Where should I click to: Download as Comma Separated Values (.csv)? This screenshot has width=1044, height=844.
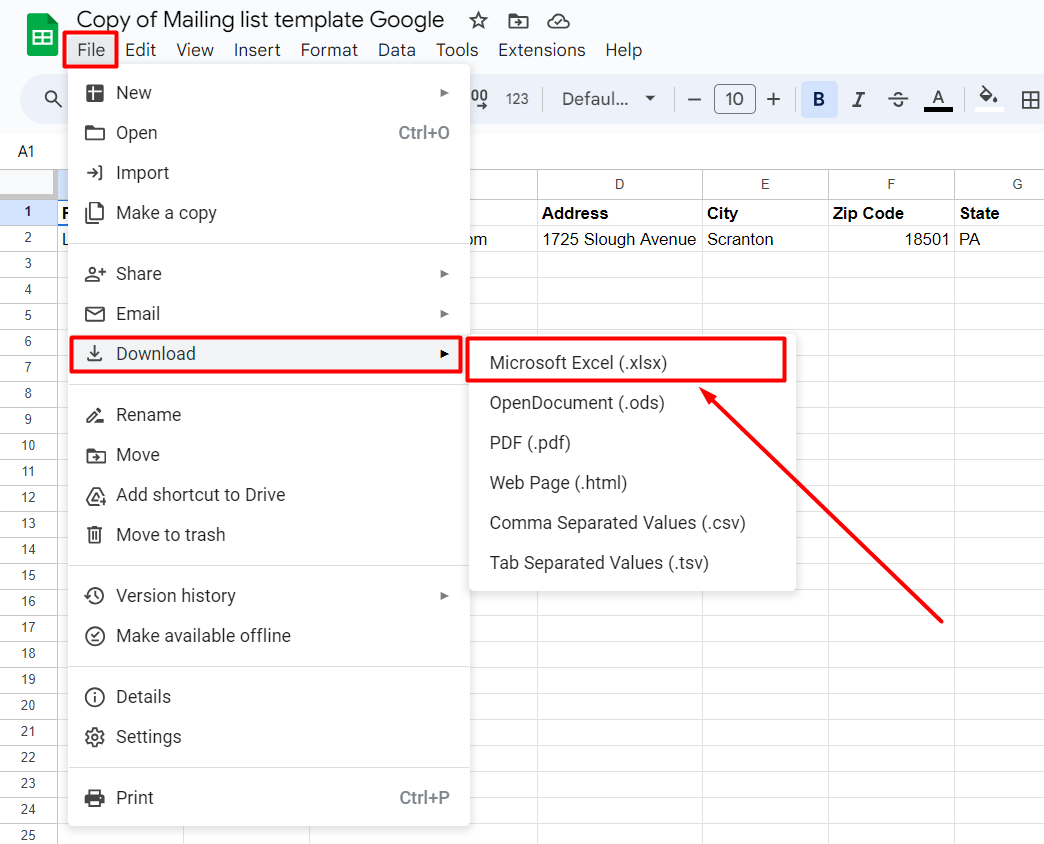tap(633, 523)
